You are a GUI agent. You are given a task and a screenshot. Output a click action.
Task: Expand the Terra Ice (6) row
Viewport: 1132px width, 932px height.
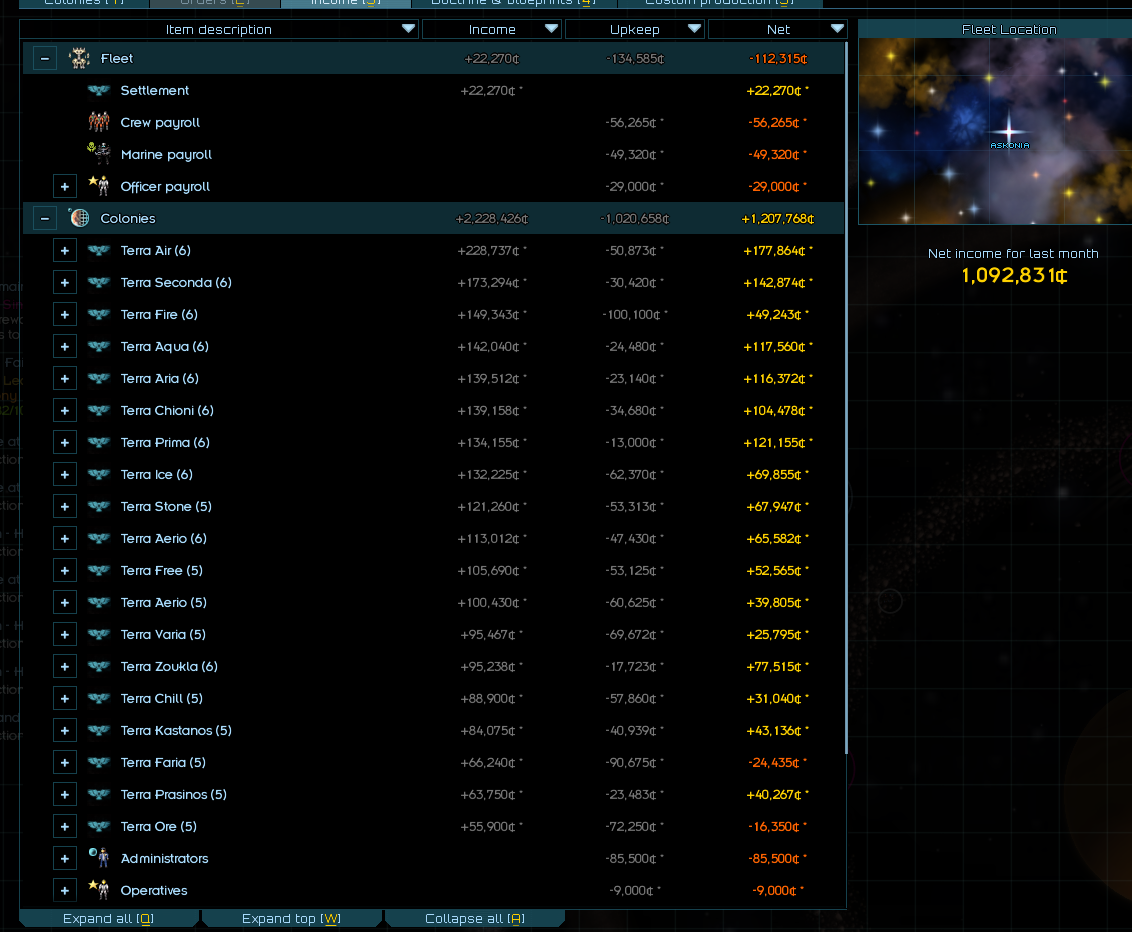point(65,474)
